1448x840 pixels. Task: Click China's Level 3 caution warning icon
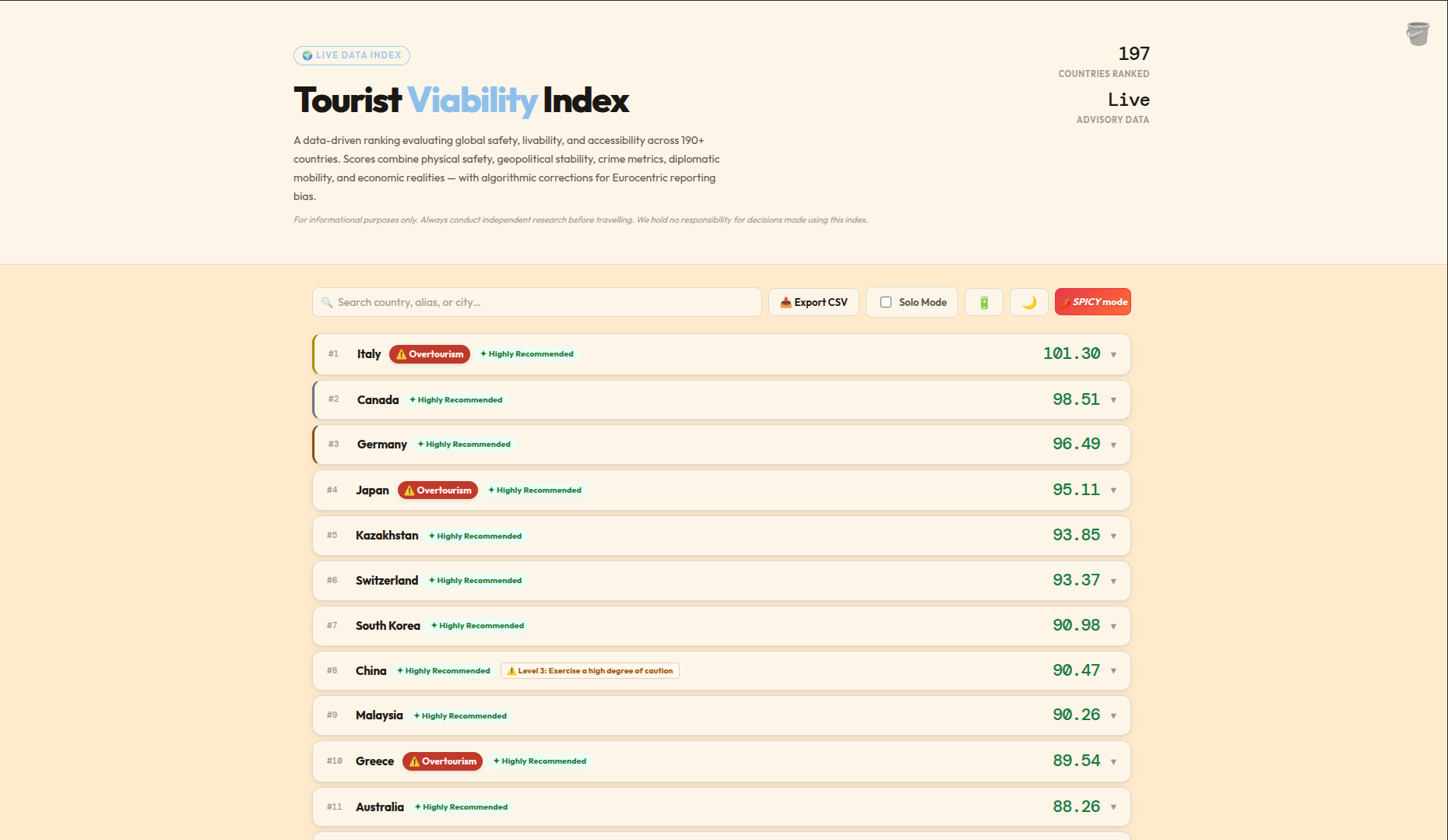pyautogui.click(x=511, y=671)
